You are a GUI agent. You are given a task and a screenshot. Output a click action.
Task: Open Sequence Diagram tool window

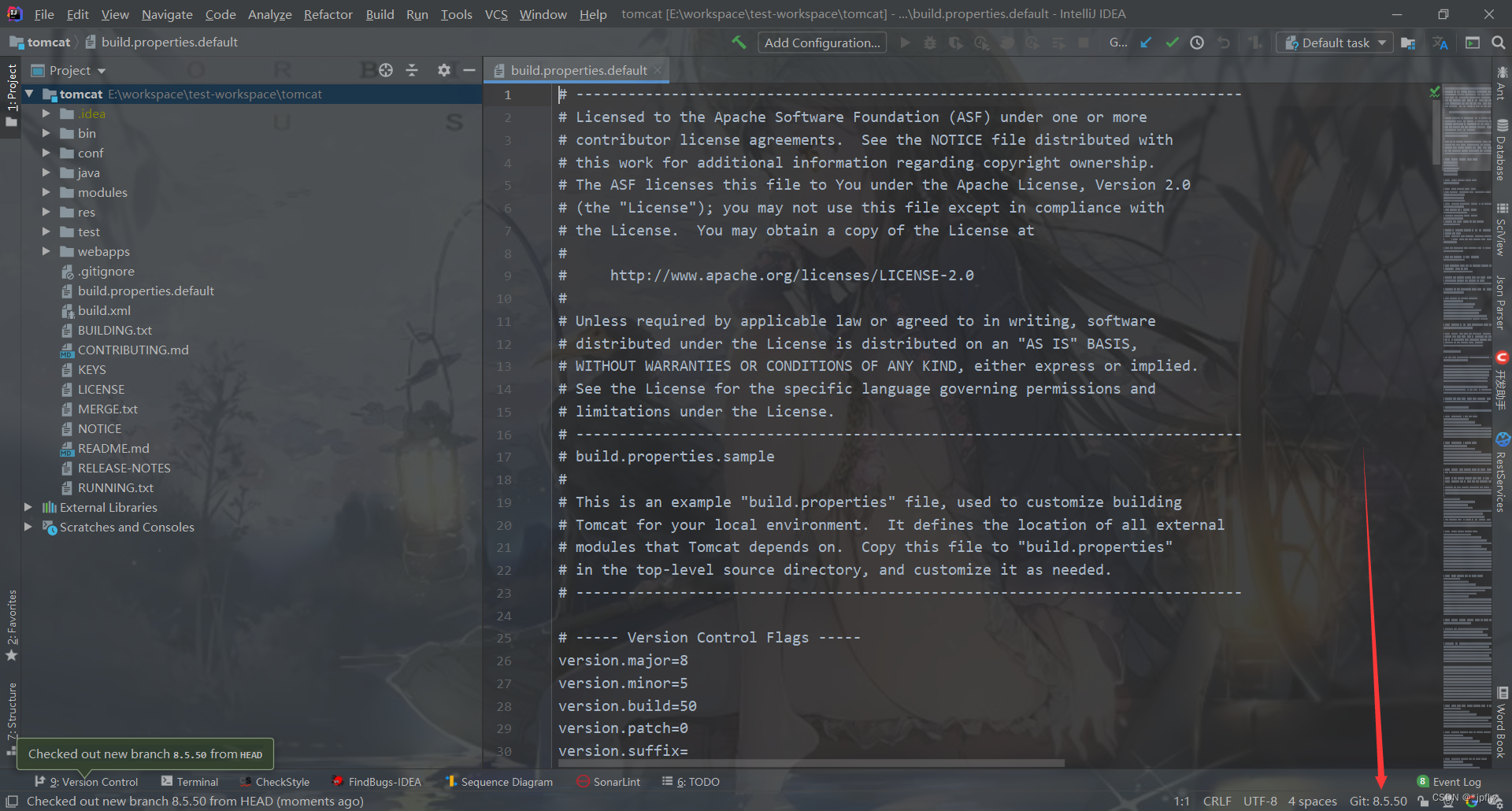click(x=499, y=782)
